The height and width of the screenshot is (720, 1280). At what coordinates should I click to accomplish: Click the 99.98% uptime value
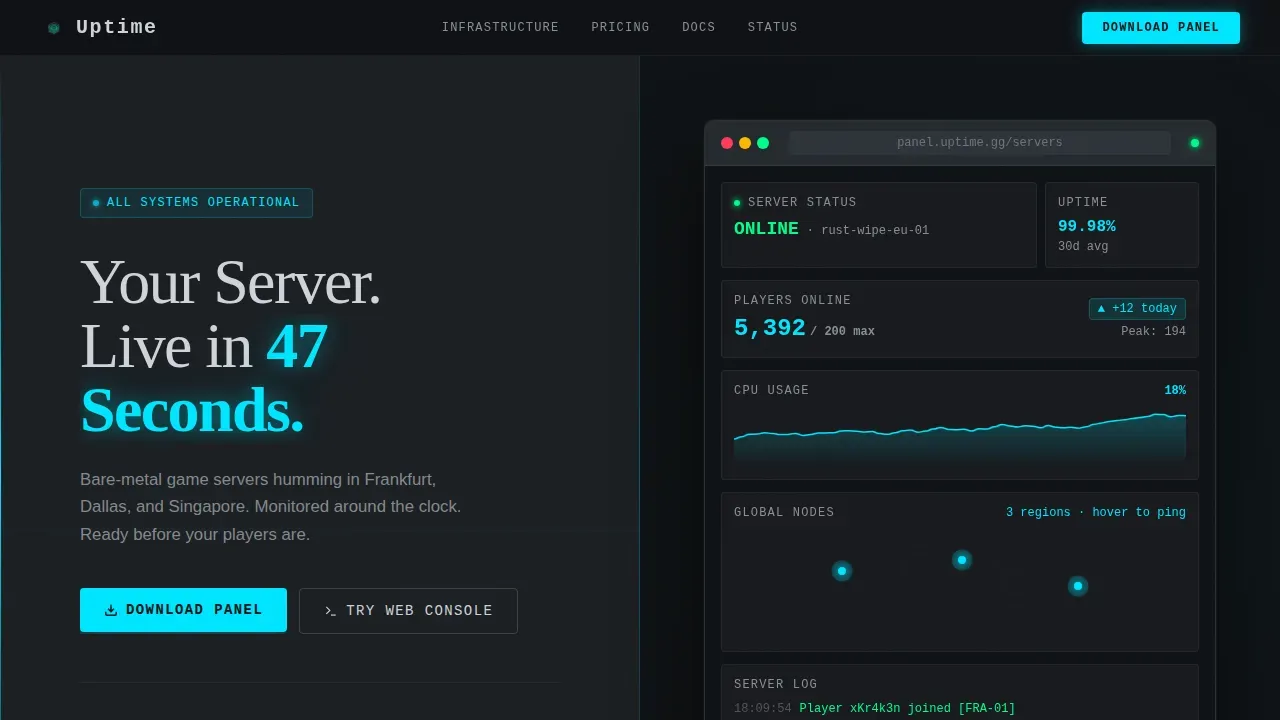coord(1086,226)
